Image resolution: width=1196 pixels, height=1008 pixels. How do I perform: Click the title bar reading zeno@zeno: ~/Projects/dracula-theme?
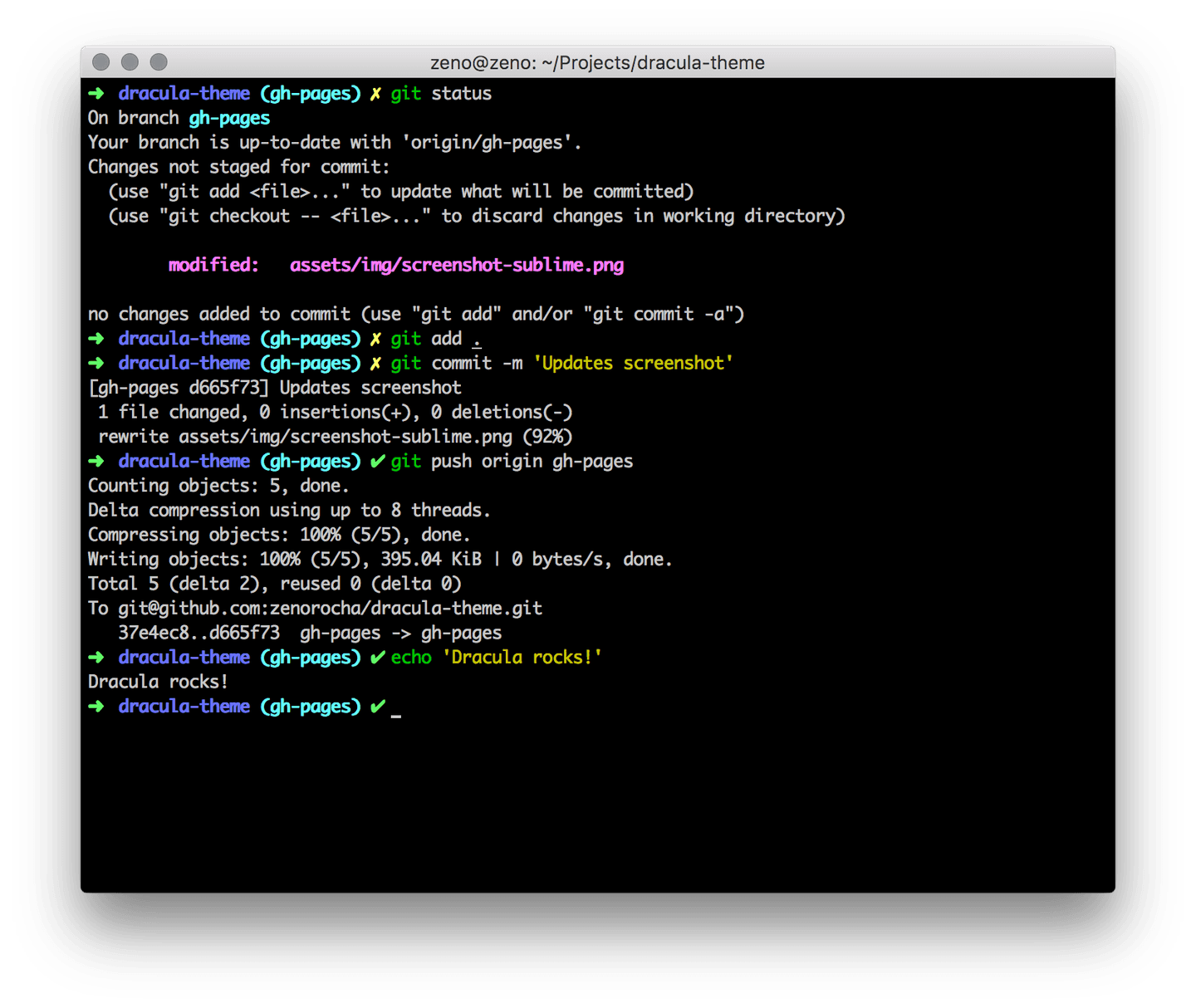point(597,61)
